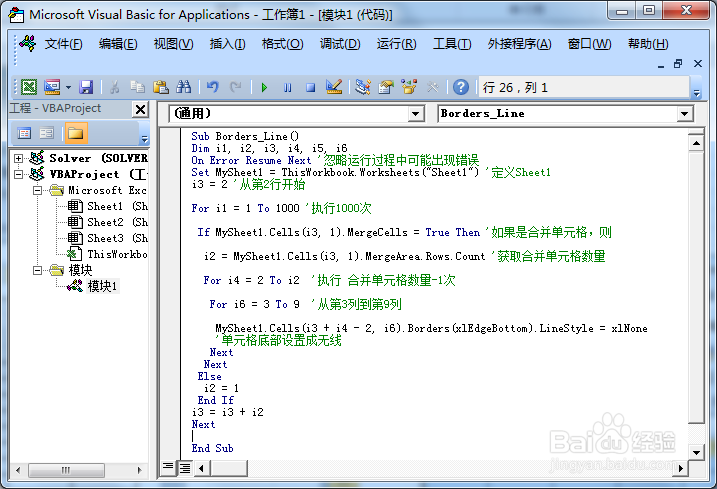
Task: Open the Insert UserForm dropdown arrow
Action: click(68, 87)
